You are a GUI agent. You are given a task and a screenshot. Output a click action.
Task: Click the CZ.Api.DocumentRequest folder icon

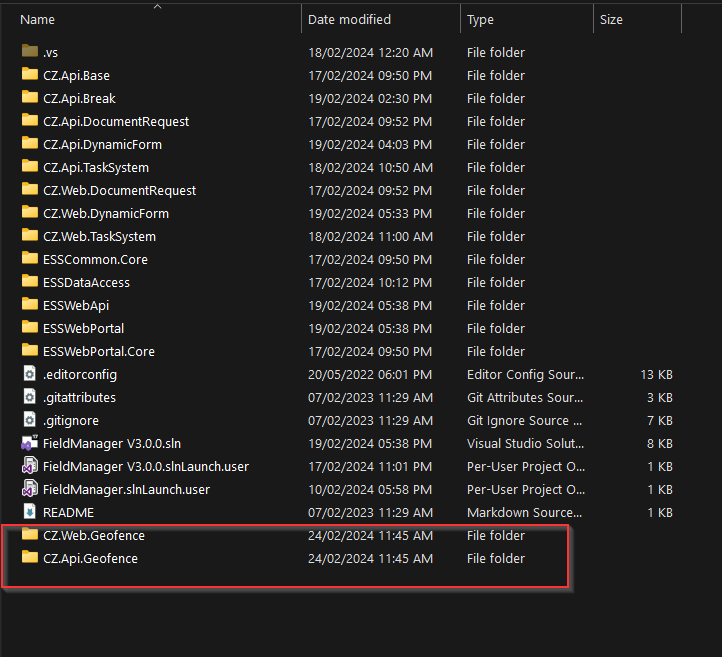click(30, 120)
